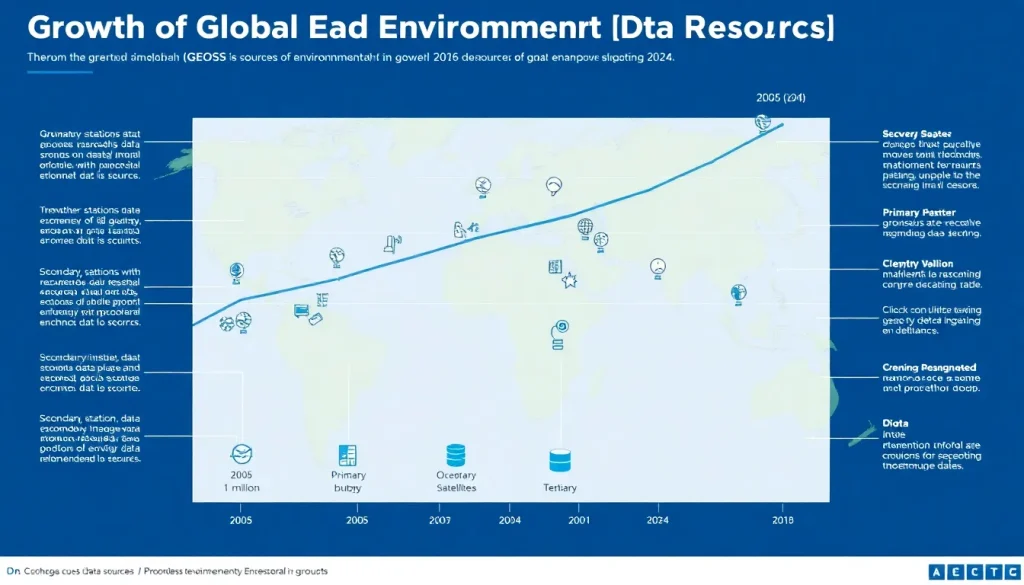This screenshot has height=585, width=1024.
Task: Click the document page icon beside the star
Action: (555, 266)
